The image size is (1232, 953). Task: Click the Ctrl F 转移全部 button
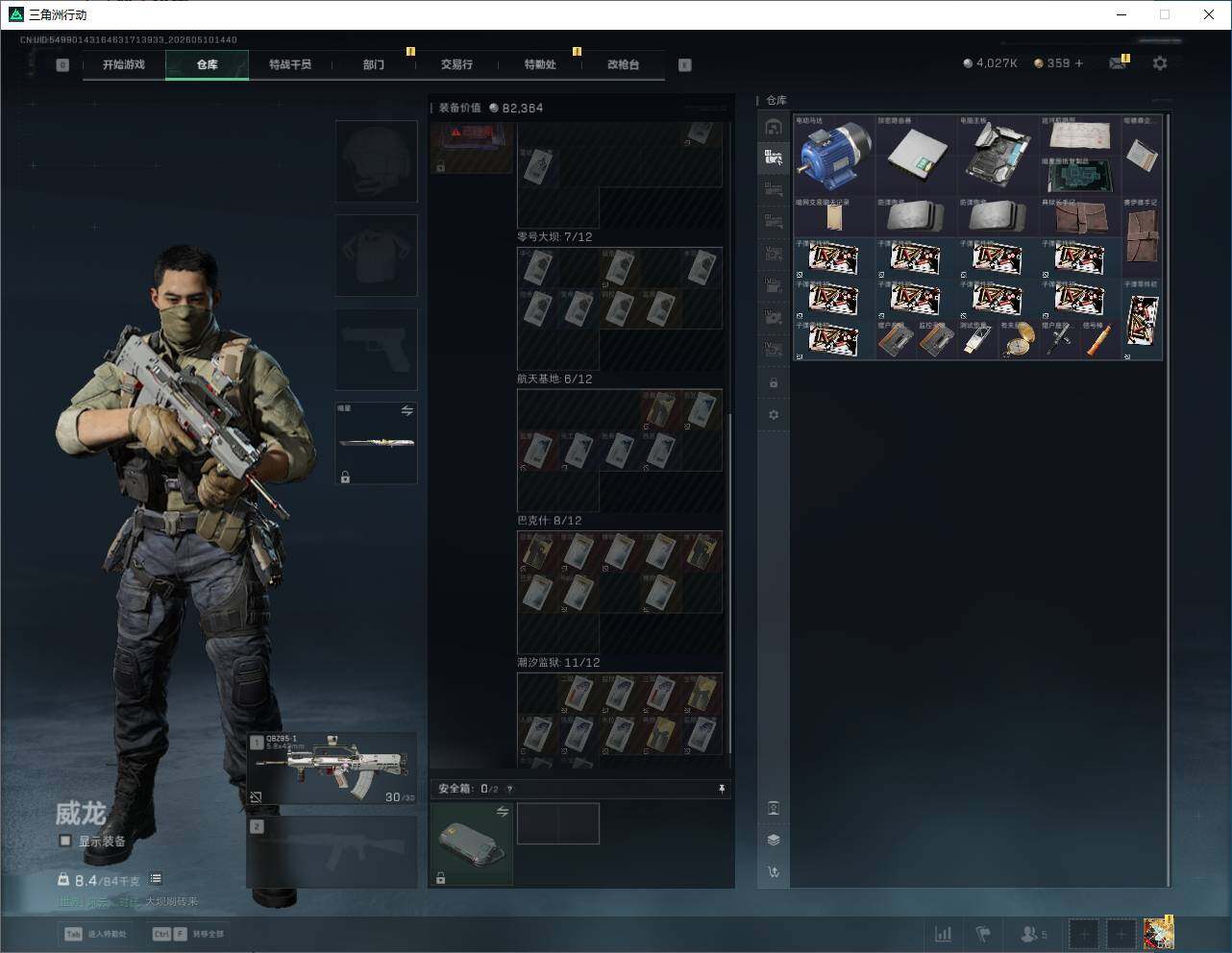(x=188, y=934)
